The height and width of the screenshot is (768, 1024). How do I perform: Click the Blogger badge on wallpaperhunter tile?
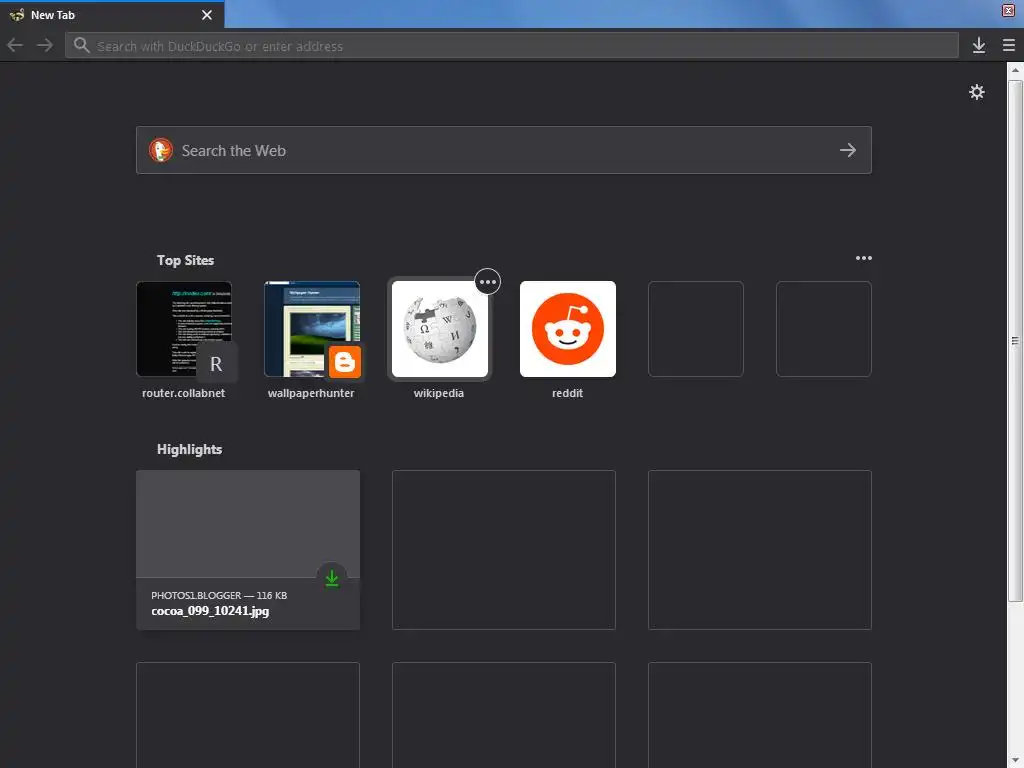[x=345, y=362]
